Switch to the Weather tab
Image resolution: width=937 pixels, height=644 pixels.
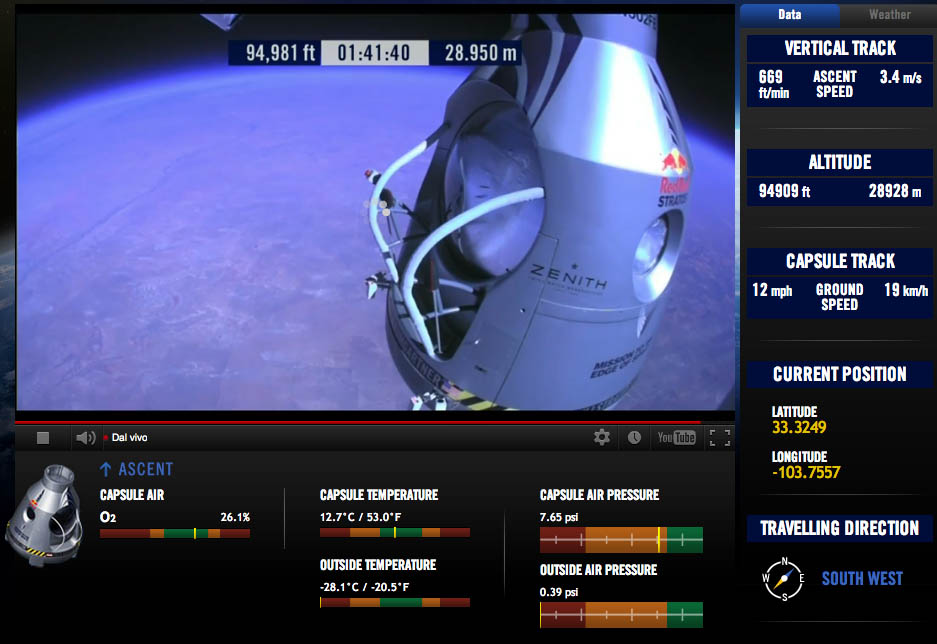tap(889, 14)
